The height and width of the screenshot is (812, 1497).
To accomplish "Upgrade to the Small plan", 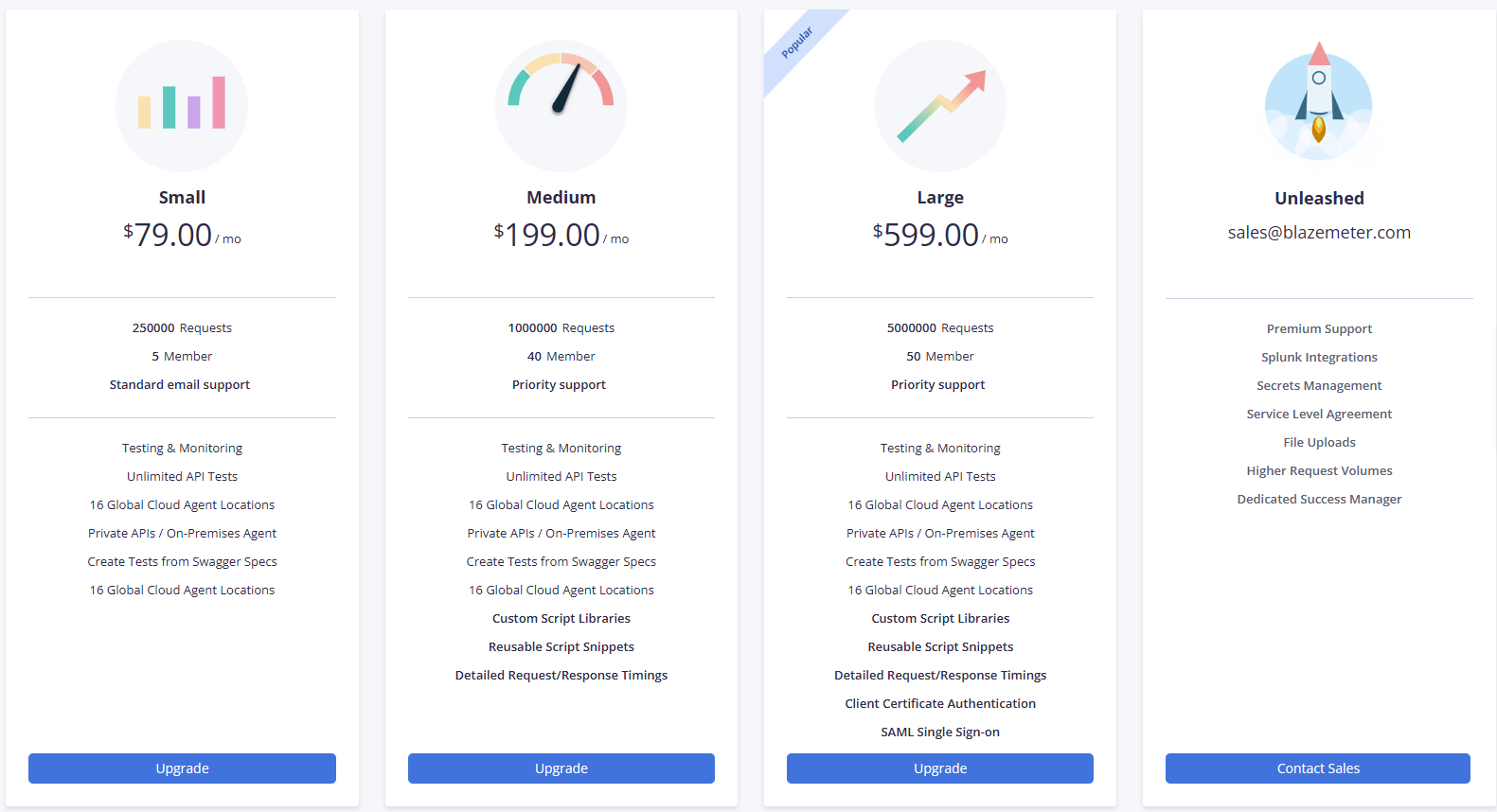I will pyautogui.click(x=182, y=768).
